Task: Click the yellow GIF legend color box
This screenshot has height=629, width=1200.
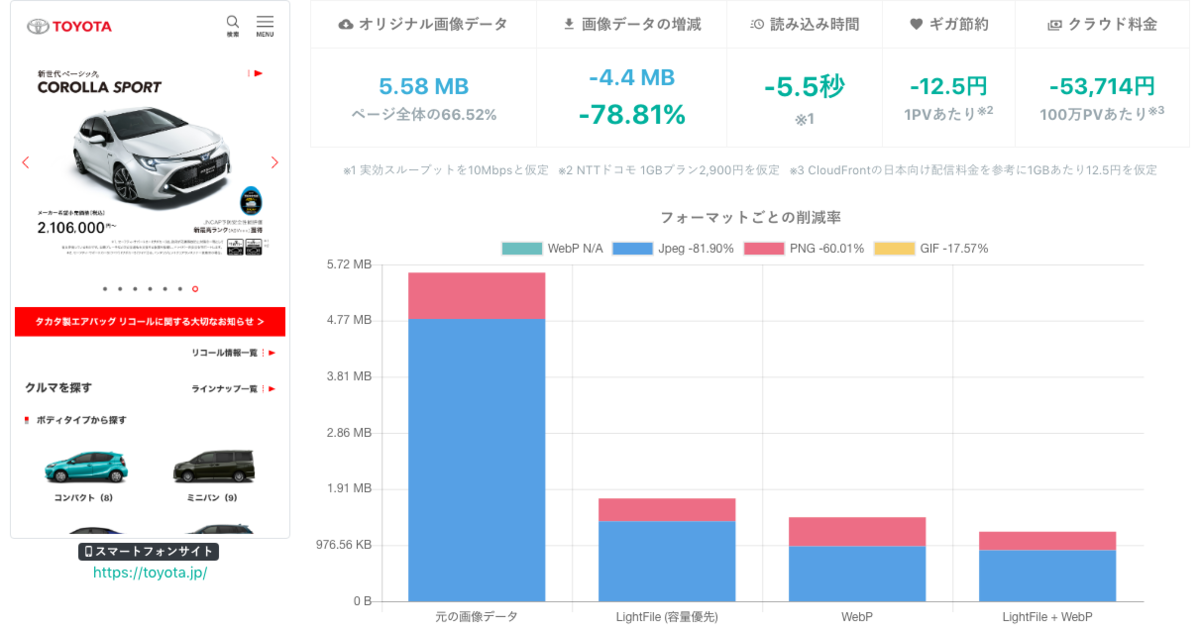Action: click(x=894, y=248)
